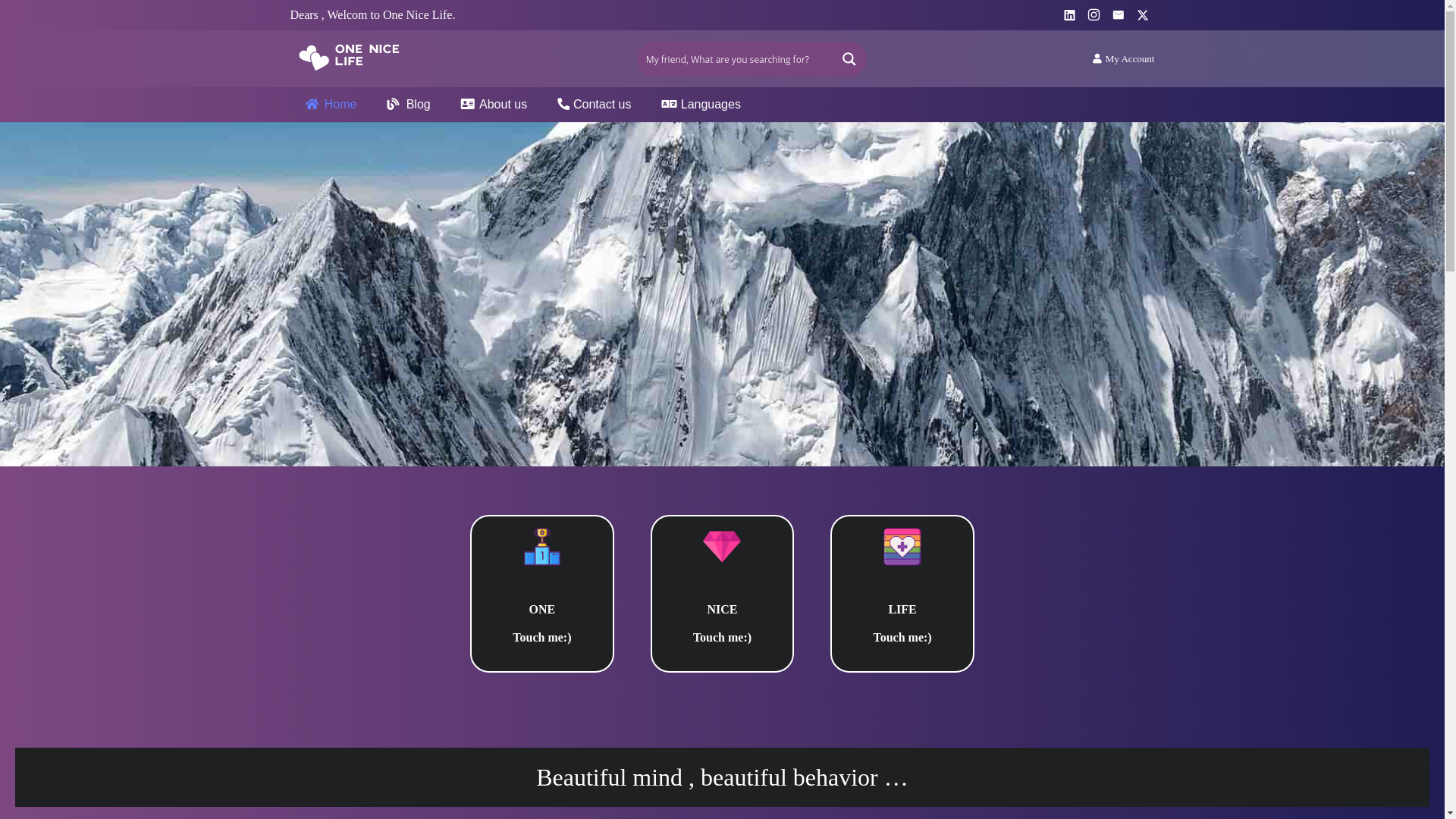The height and width of the screenshot is (819, 1456).
Task: Click the vertical page scrollbar
Action: (x=1450, y=409)
